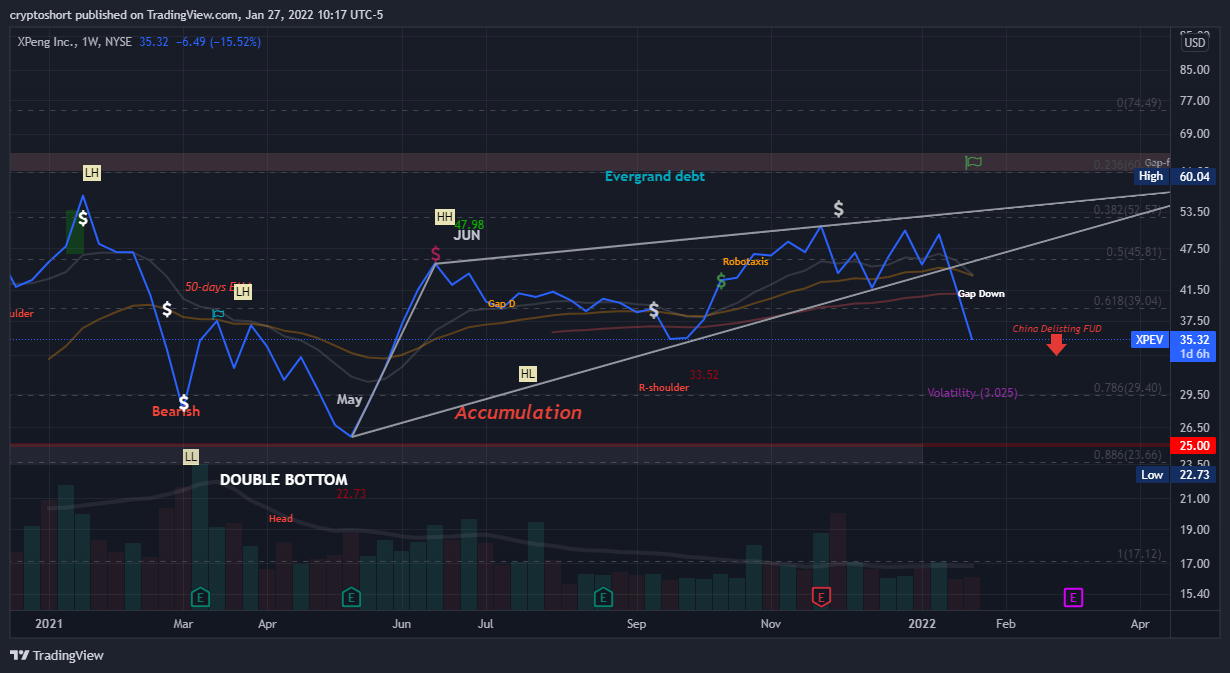Click the green earnings E marker above Mar
Screen dimensions: 1230x673
pos(200,597)
